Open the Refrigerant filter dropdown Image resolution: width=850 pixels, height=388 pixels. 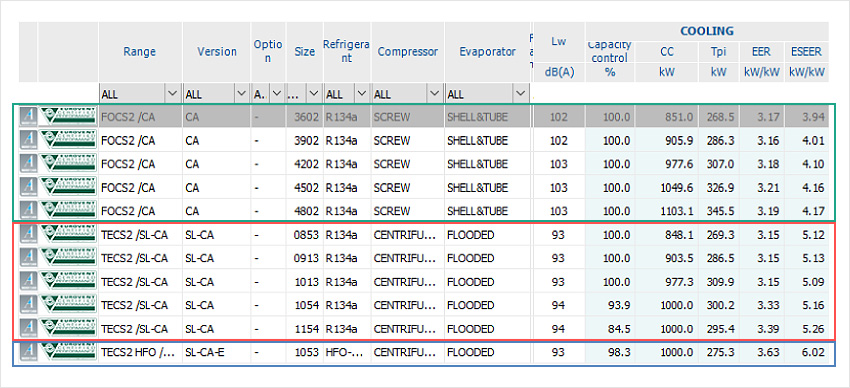click(362, 94)
